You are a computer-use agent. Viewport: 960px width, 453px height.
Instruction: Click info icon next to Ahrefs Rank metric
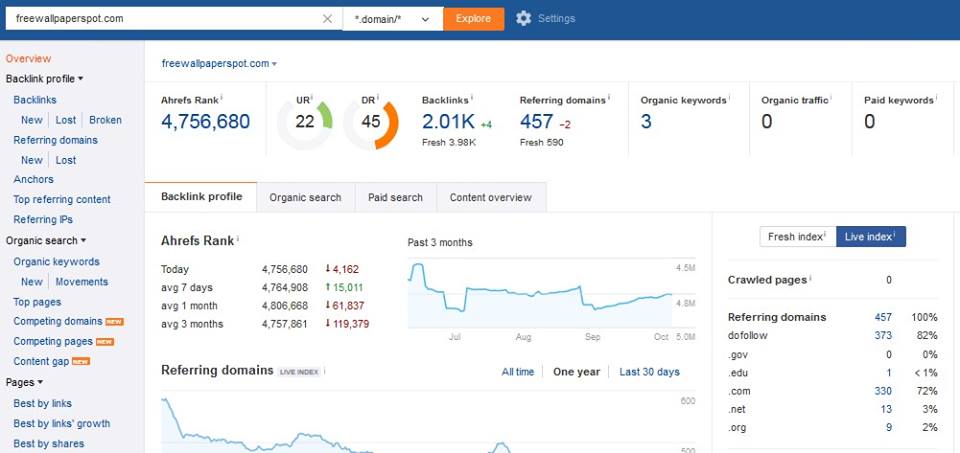tap(221, 97)
